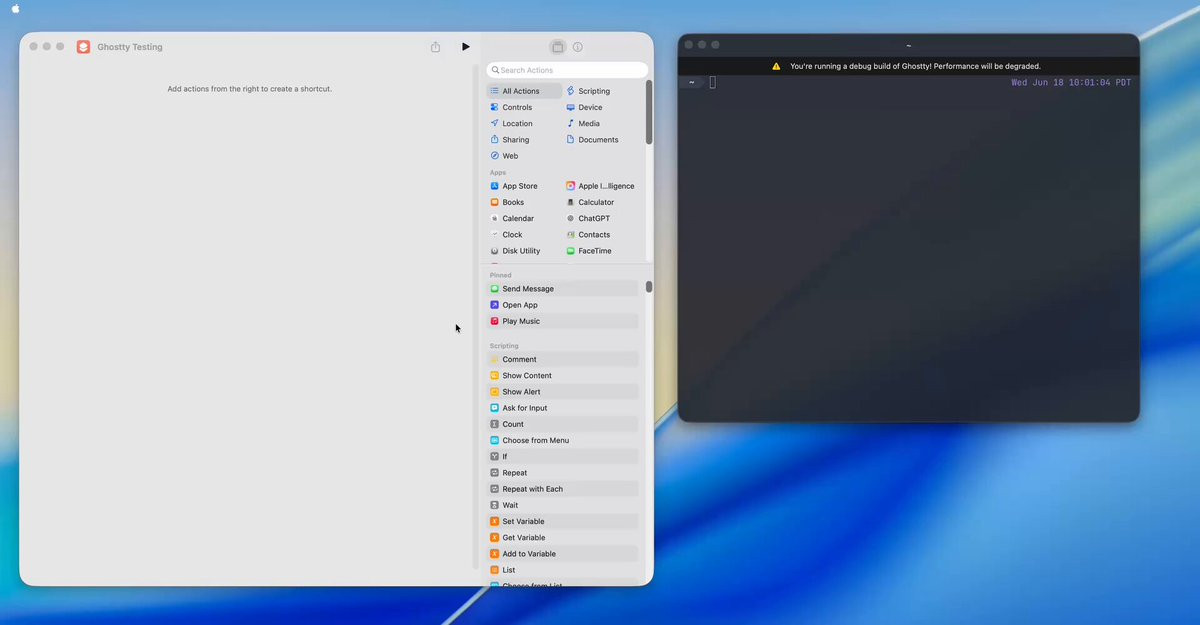Click the Add to Variable action icon
The image size is (1200, 625).
click(x=494, y=554)
